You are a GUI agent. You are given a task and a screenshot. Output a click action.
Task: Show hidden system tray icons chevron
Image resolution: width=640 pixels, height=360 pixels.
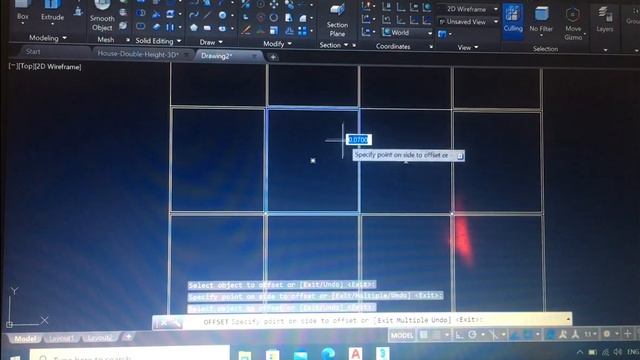pos(580,352)
